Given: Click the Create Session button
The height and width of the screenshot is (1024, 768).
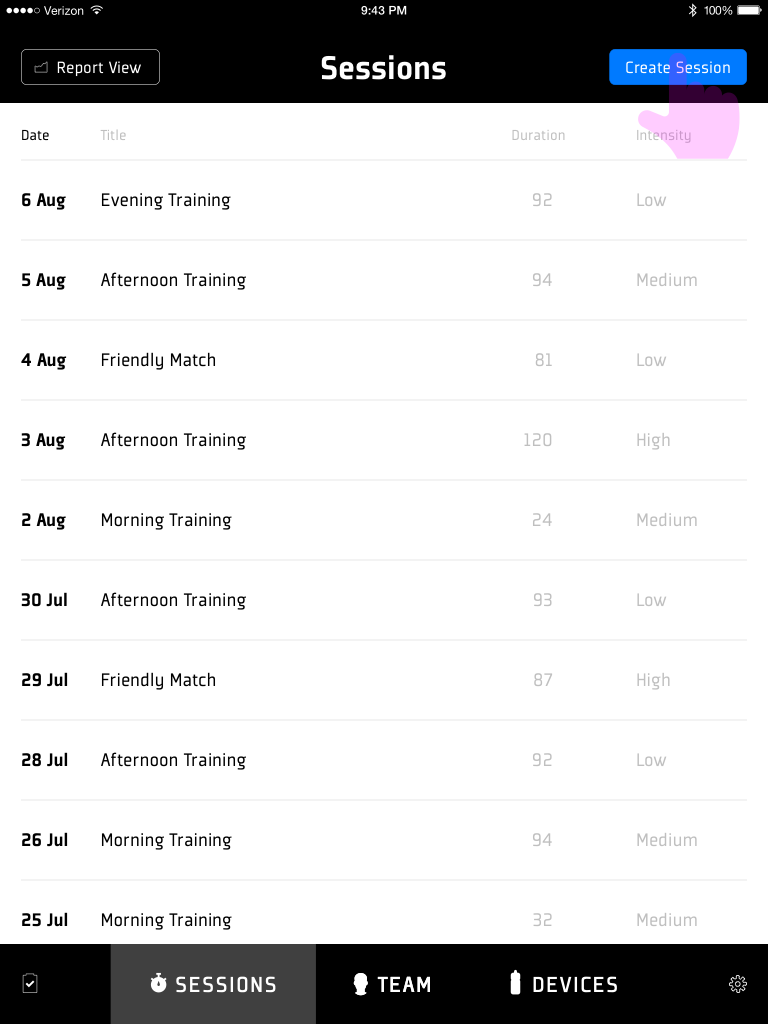Looking at the screenshot, I should (678, 67).
